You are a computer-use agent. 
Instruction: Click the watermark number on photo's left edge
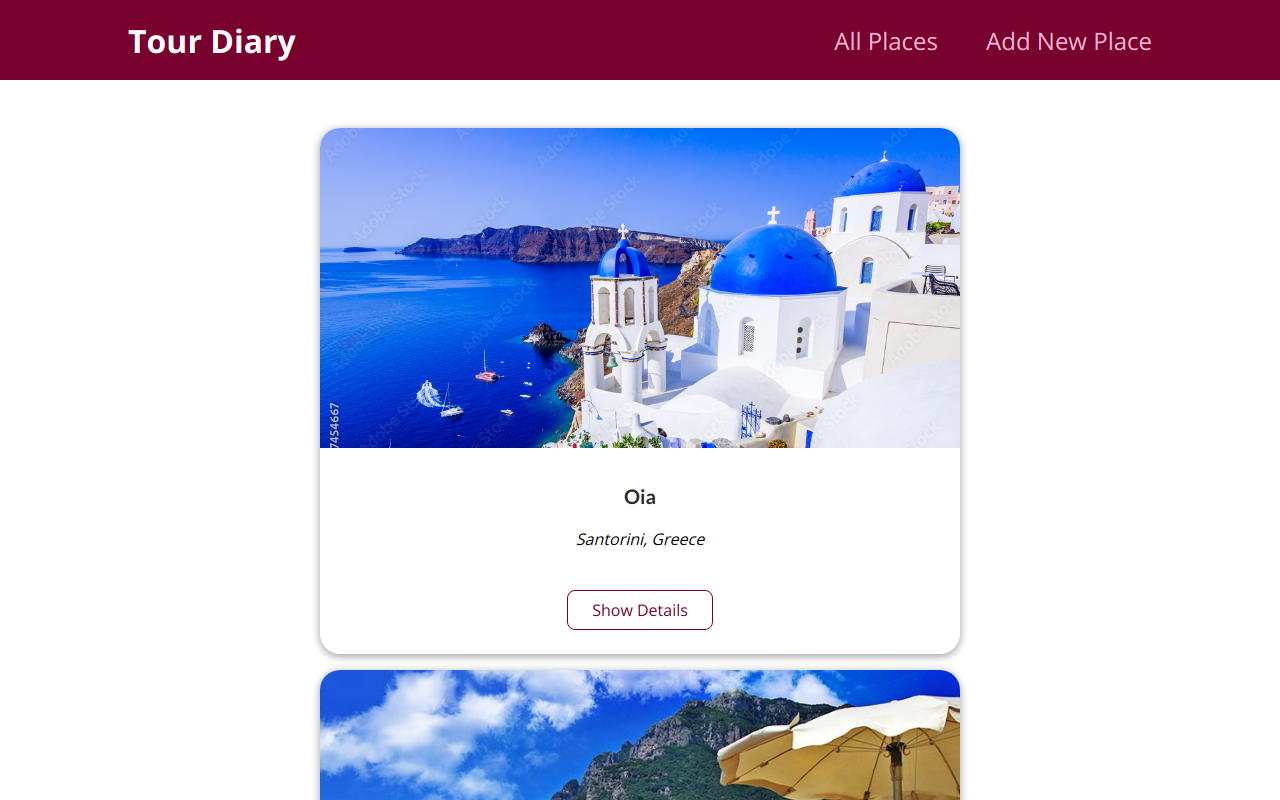tap(334, 424)
